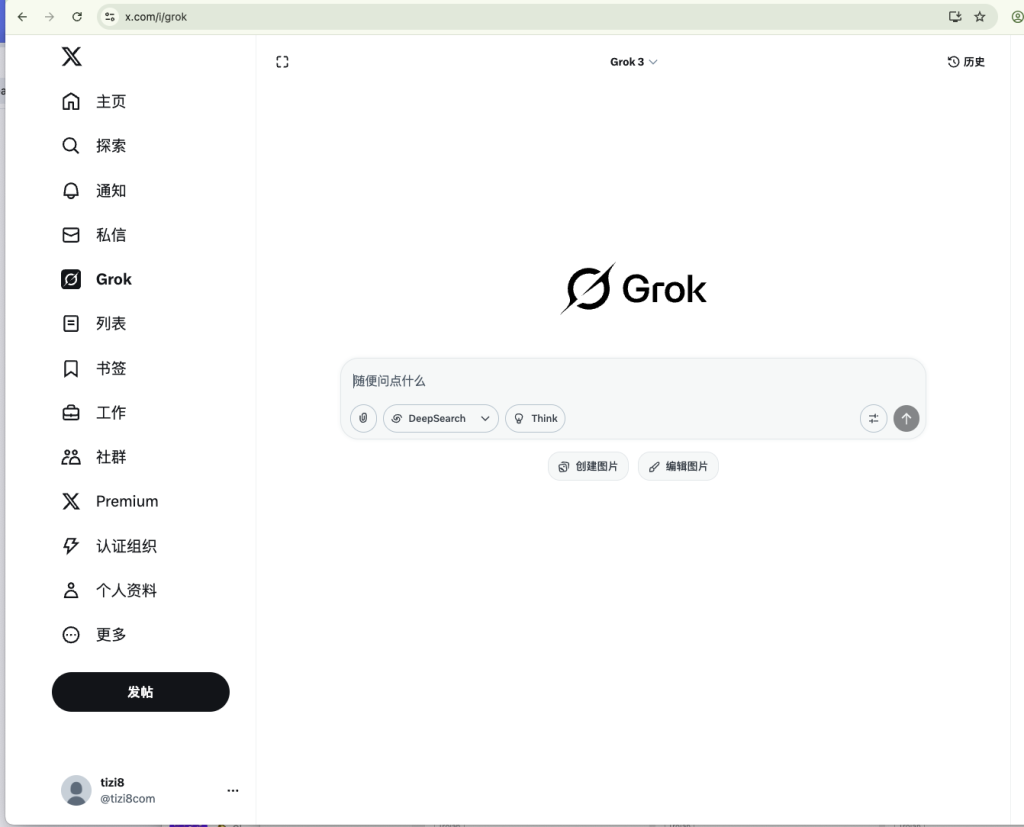Expand the DeepSearch dropdown arrow
The height and width of the screenshot is (827, 1024).
485,419
